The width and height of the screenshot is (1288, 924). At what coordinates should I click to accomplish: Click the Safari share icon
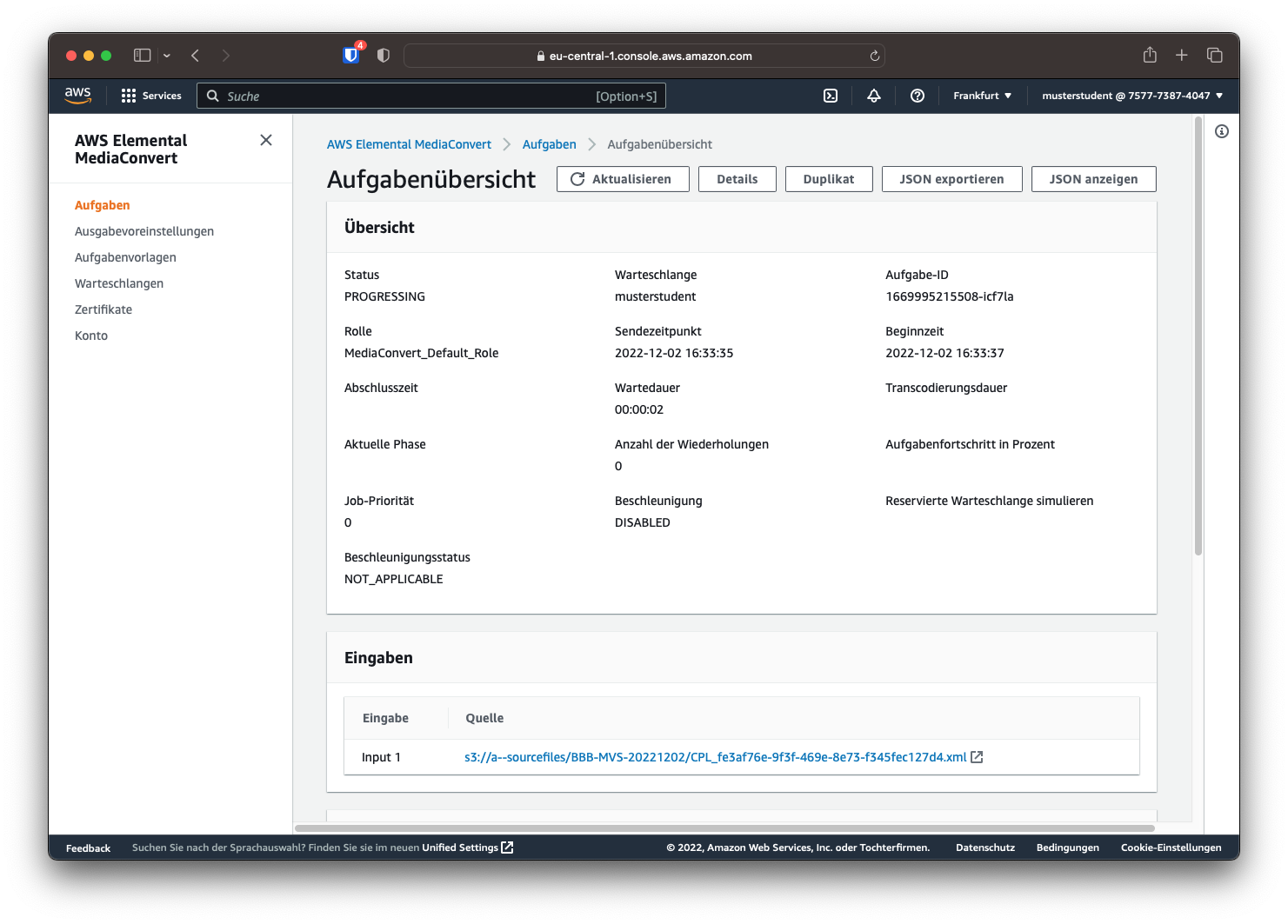[x=1150, y=55]
